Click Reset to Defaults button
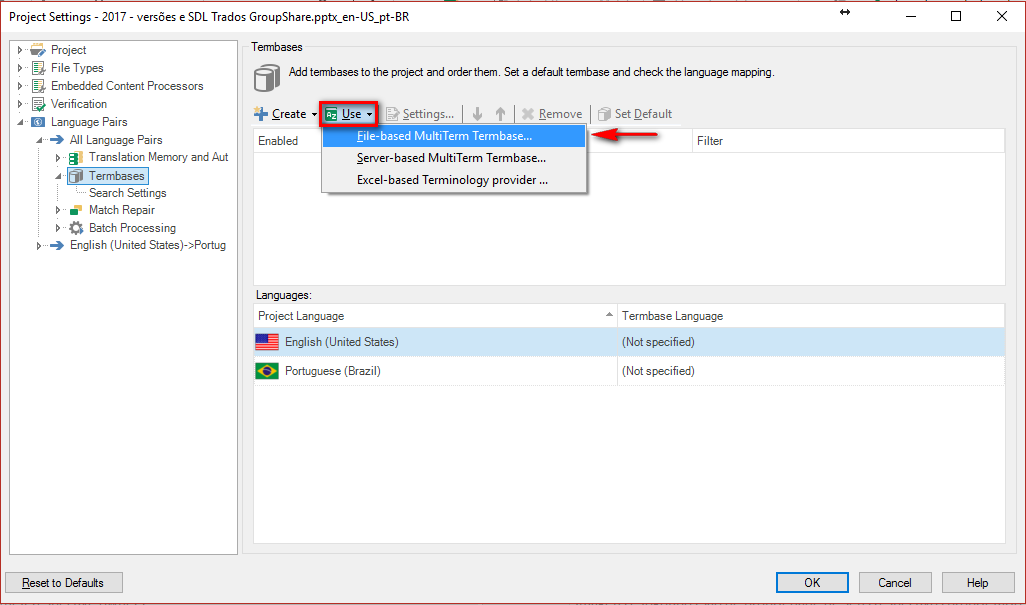The width and height of the screenshot is (1026, 605). [x=63, y=583]
